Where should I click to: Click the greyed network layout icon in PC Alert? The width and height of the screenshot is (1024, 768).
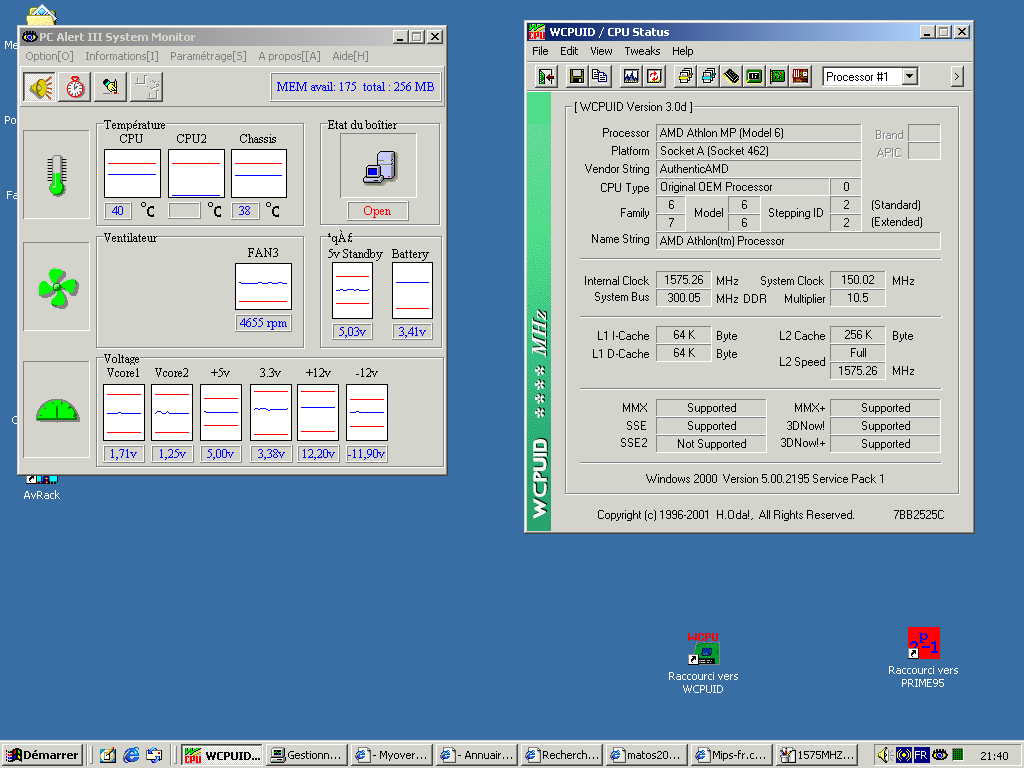[146, 87]
